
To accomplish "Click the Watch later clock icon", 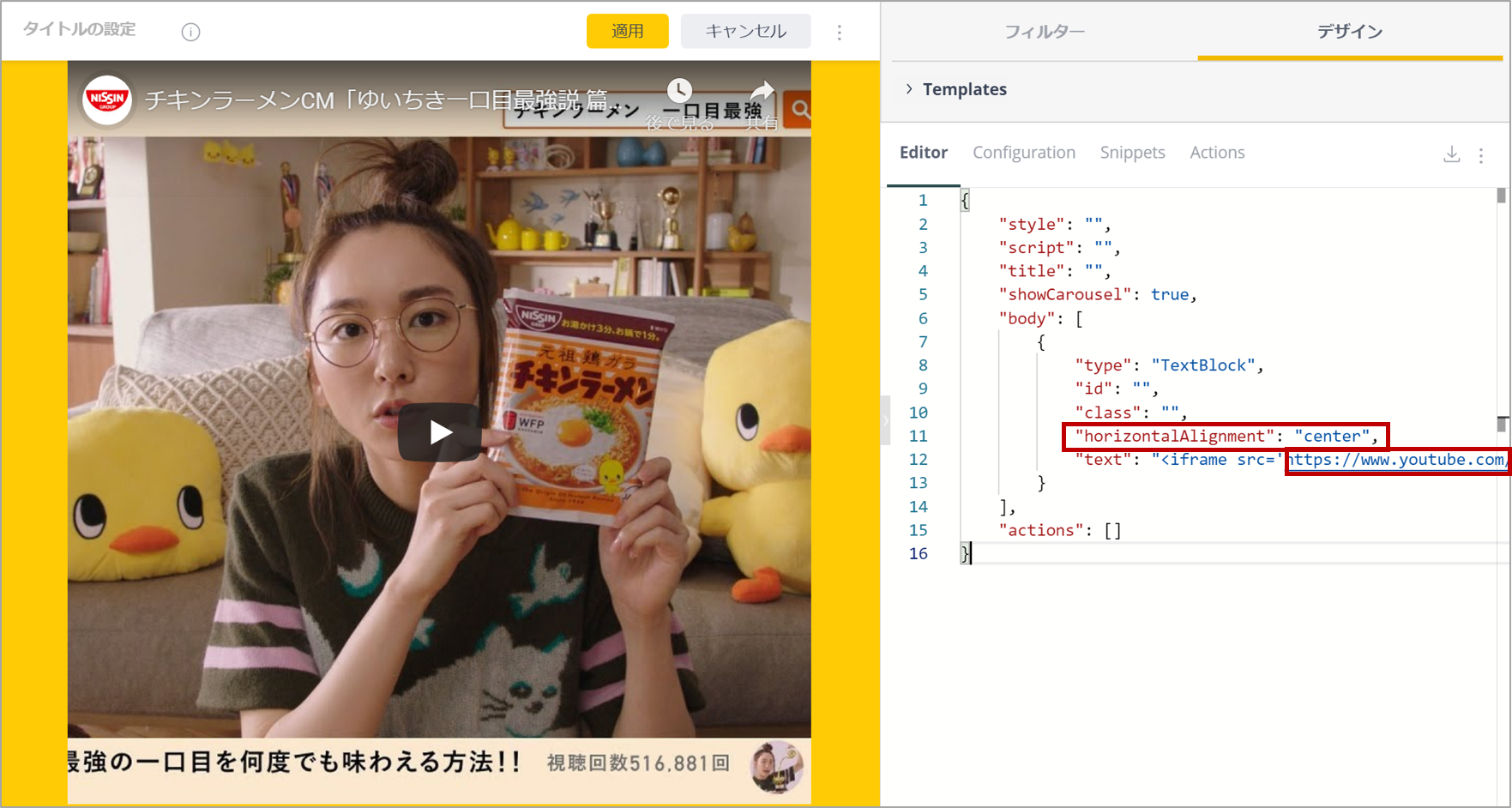I will point(679,90).
